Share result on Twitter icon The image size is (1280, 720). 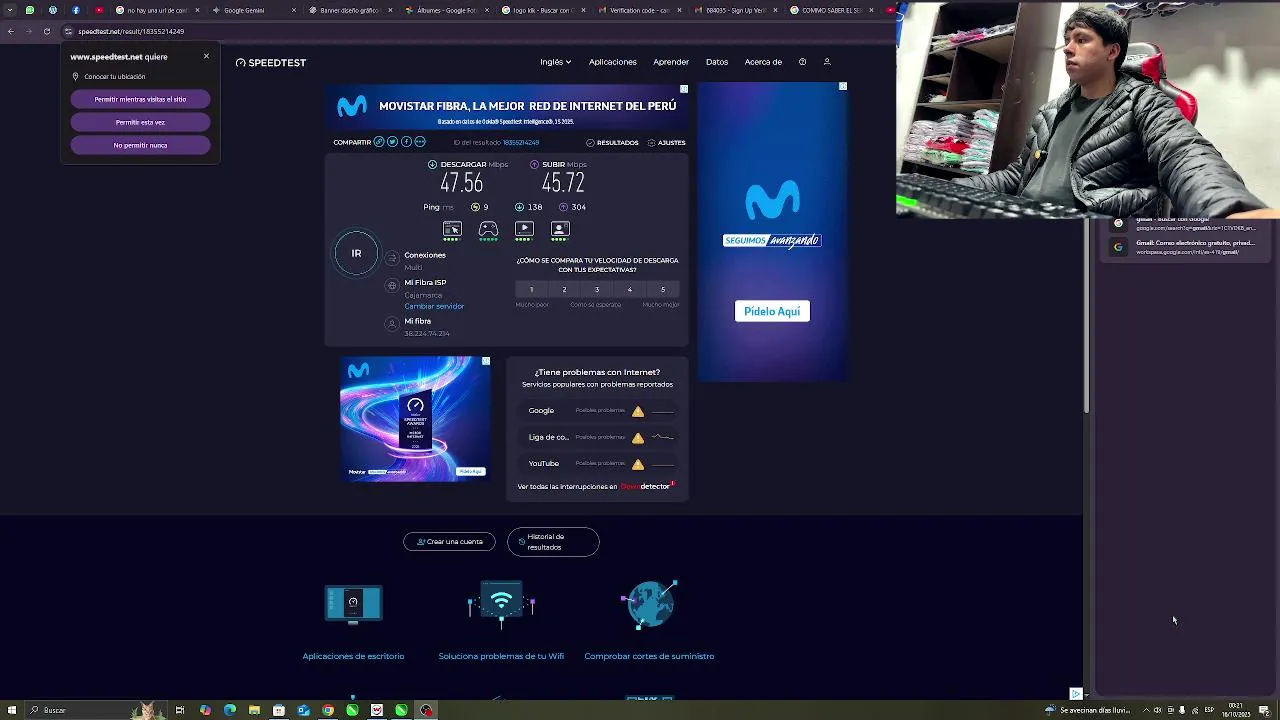pos(392,142)
